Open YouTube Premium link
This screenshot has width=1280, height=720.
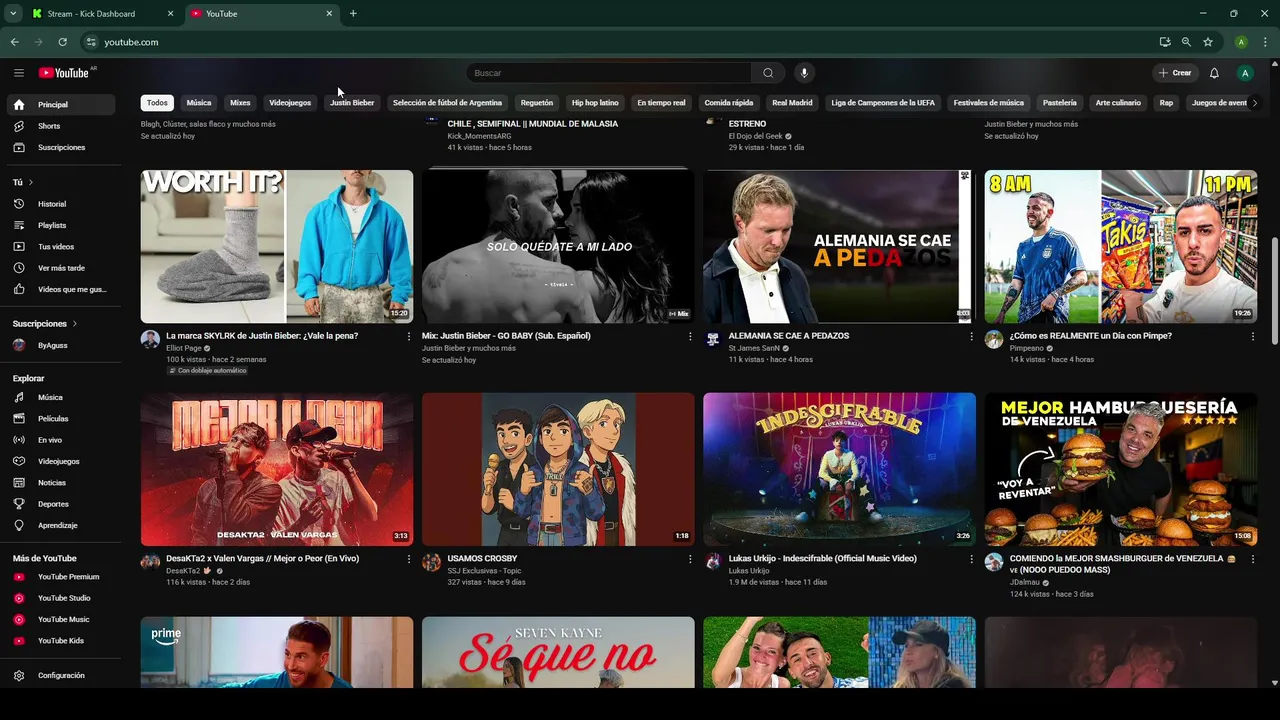pos(60,577)
